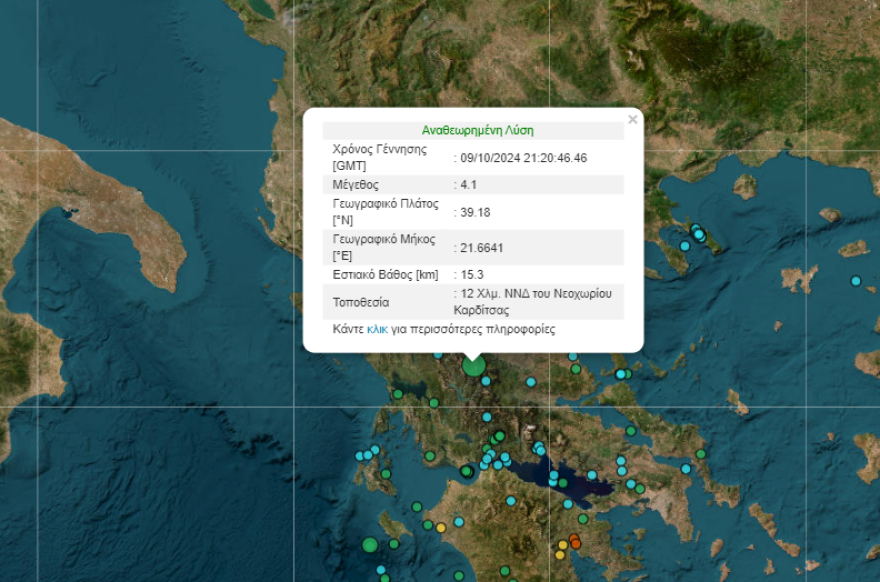Click the Αναθεωρημένη Λύση popup header
Image resolution: width=880 pixels, height=582 pixels.
pos(476,128)
